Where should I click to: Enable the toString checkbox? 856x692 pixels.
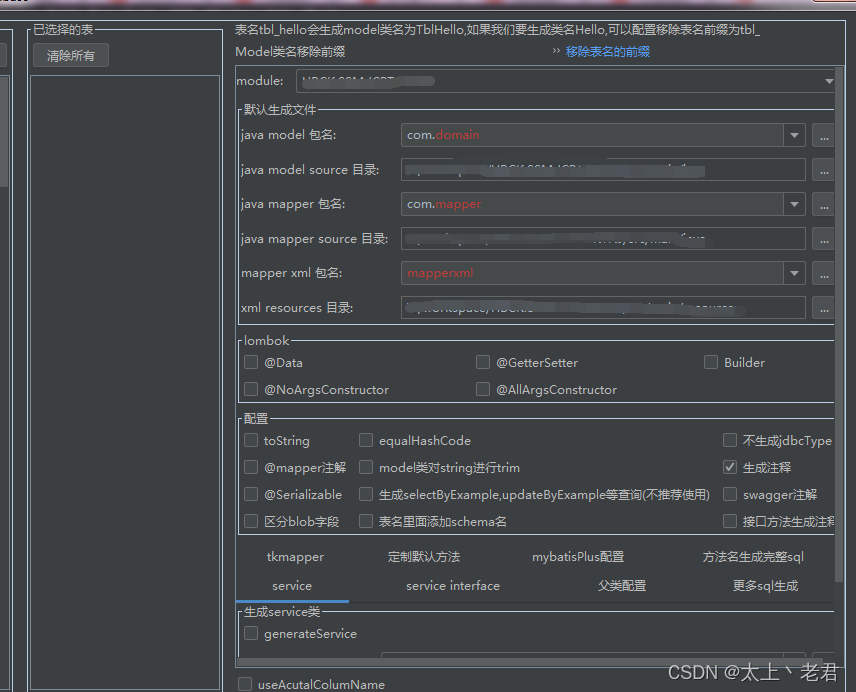click(x=251, y=440)
